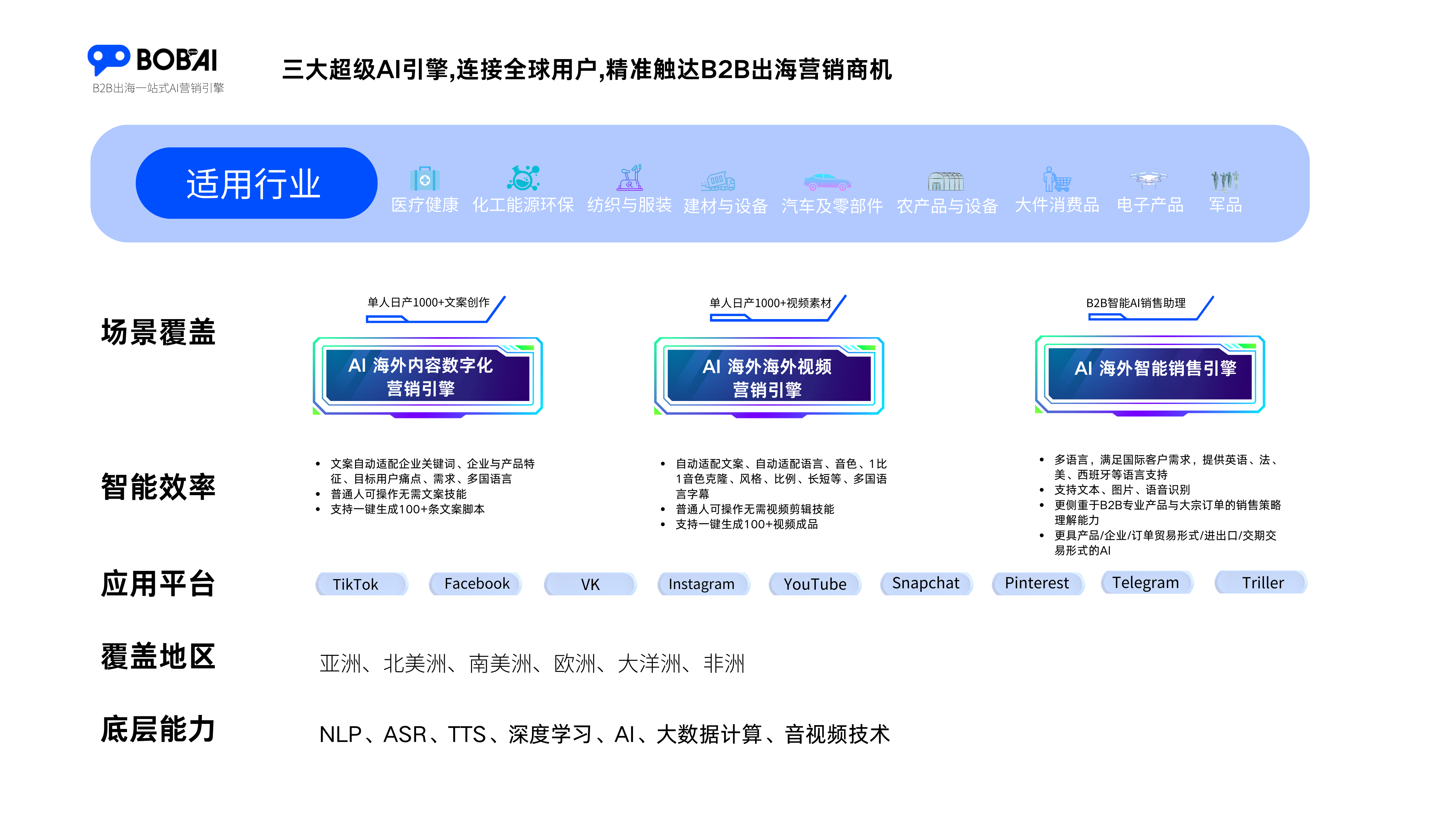The width and height of the screenshot is (1456, 819).
Task: Click the dump truck icon above 建材与设备
Action: 718,182
